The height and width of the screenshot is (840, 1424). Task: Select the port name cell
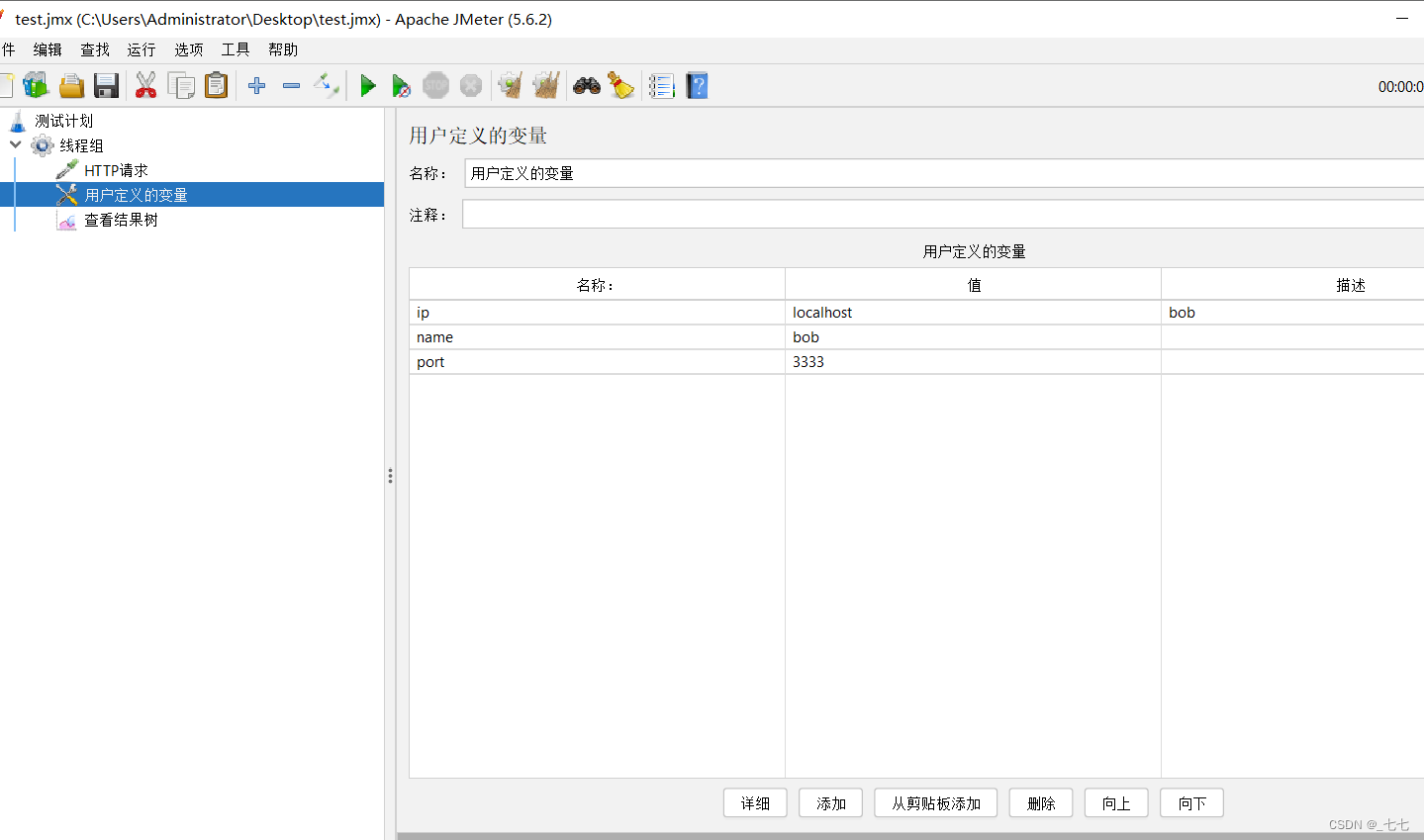coord(597,362)
